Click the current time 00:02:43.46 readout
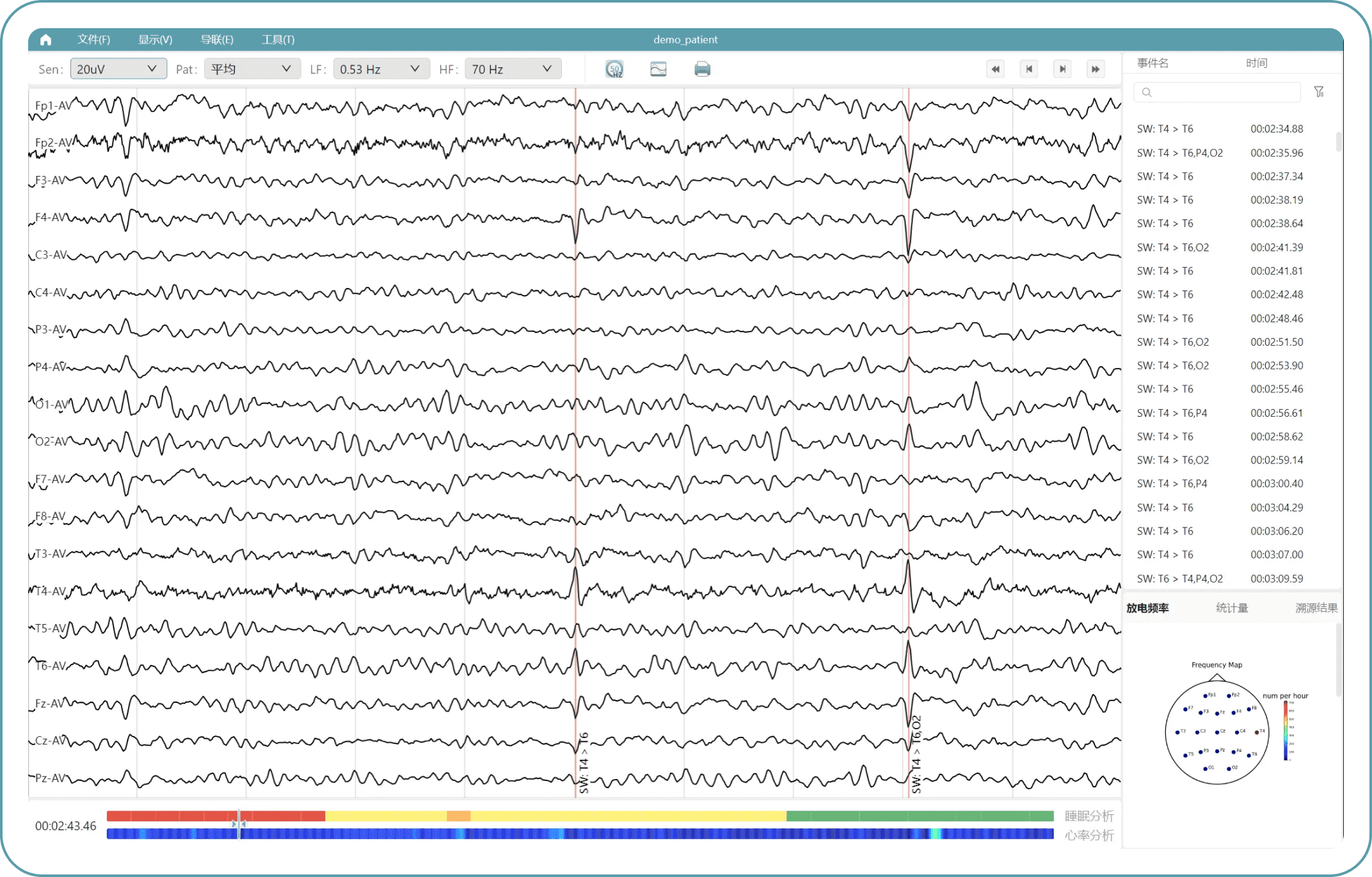This screenshot has height=877, width=1372. 66,826
